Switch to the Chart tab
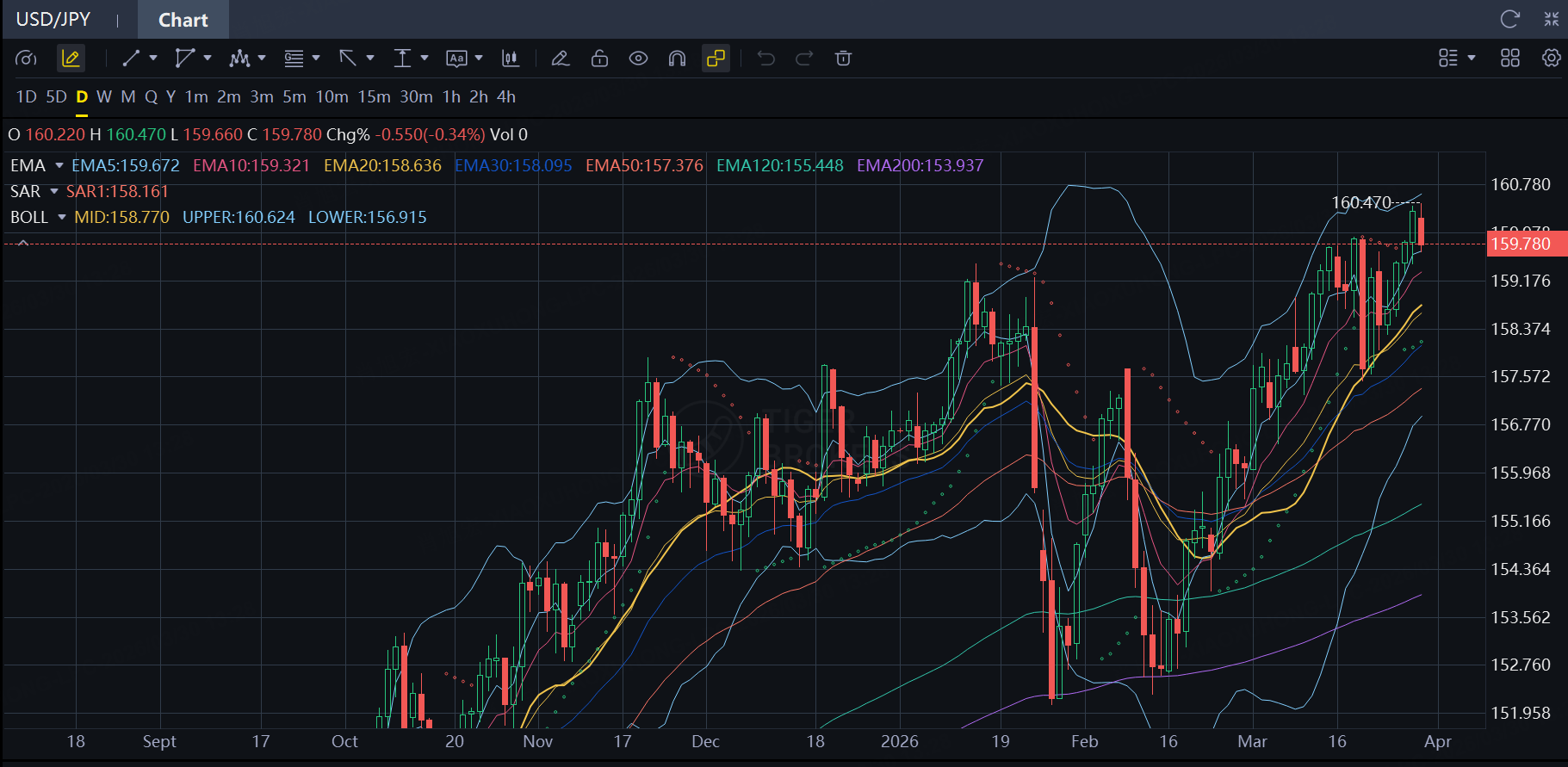This screenshot has height=767, width=1568. point(183,20)
